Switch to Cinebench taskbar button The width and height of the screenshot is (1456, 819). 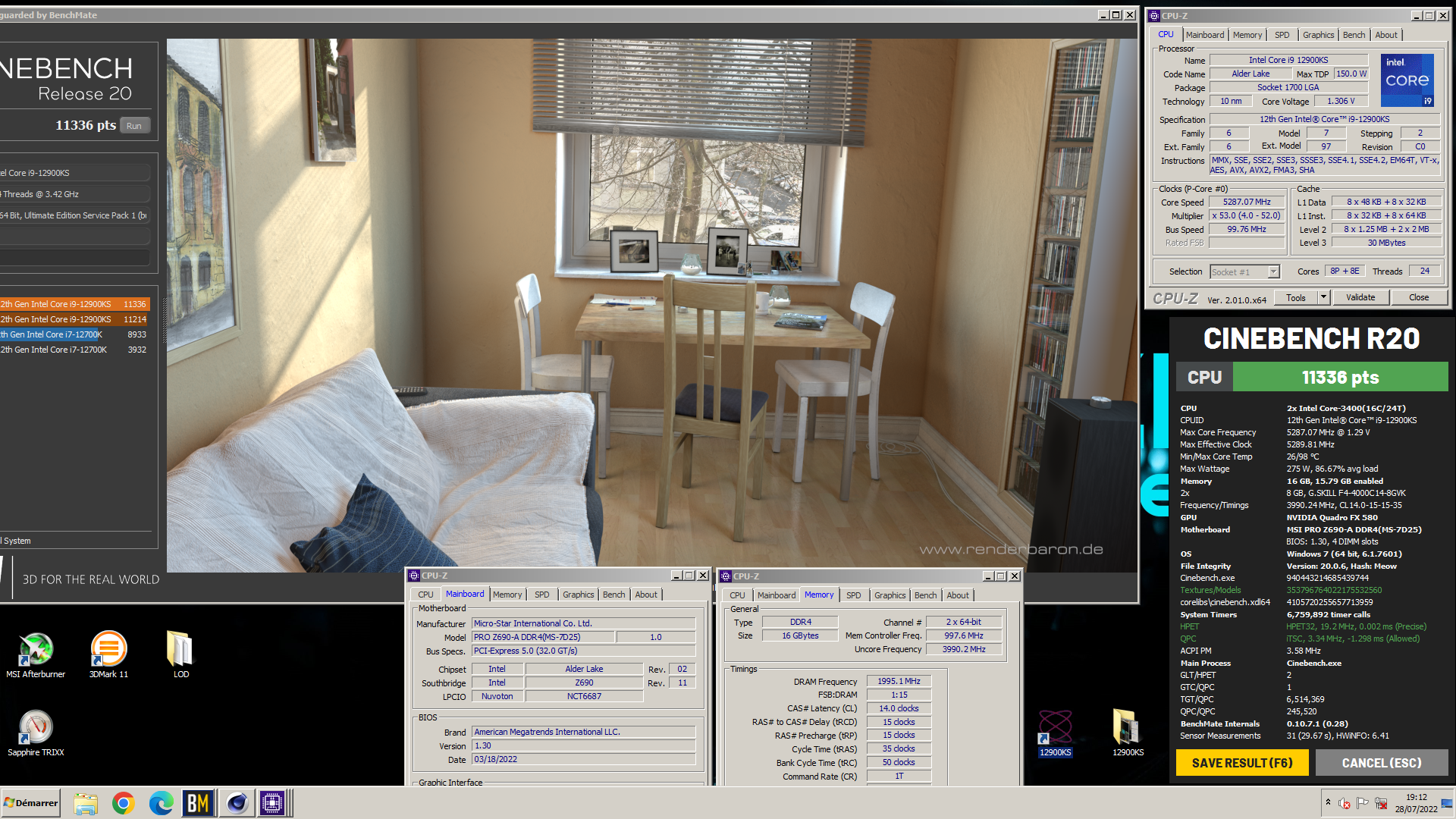click(x=236, y=803)
